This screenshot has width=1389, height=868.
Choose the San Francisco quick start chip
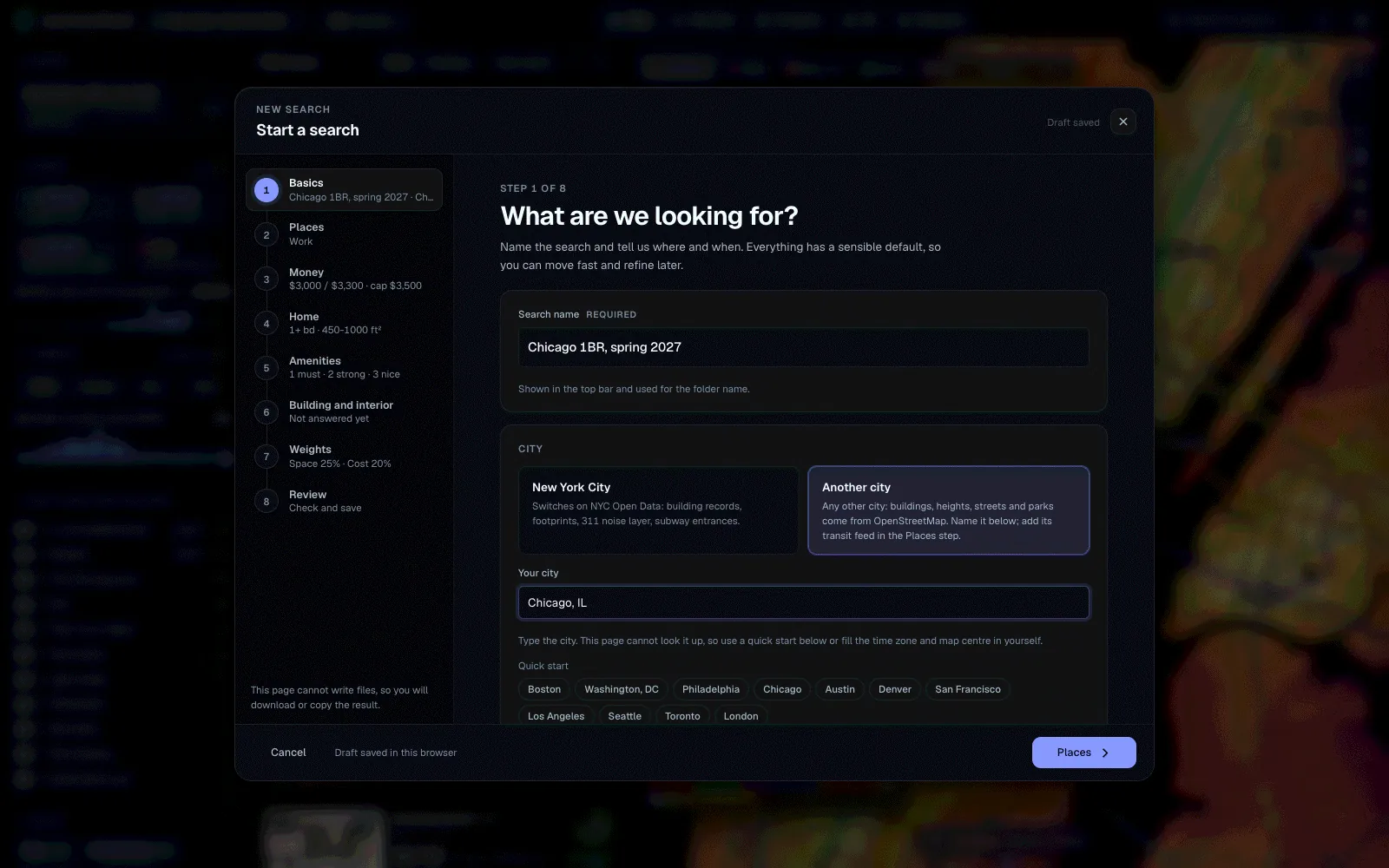[x=968, y=689]
